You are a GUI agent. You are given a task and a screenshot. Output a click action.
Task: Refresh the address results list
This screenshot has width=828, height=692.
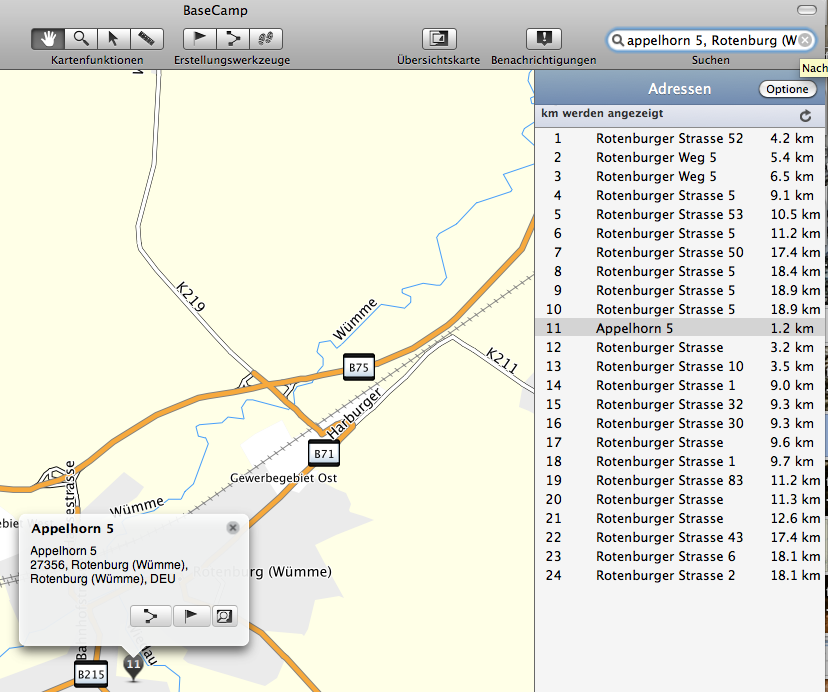[x=805, y=116]
